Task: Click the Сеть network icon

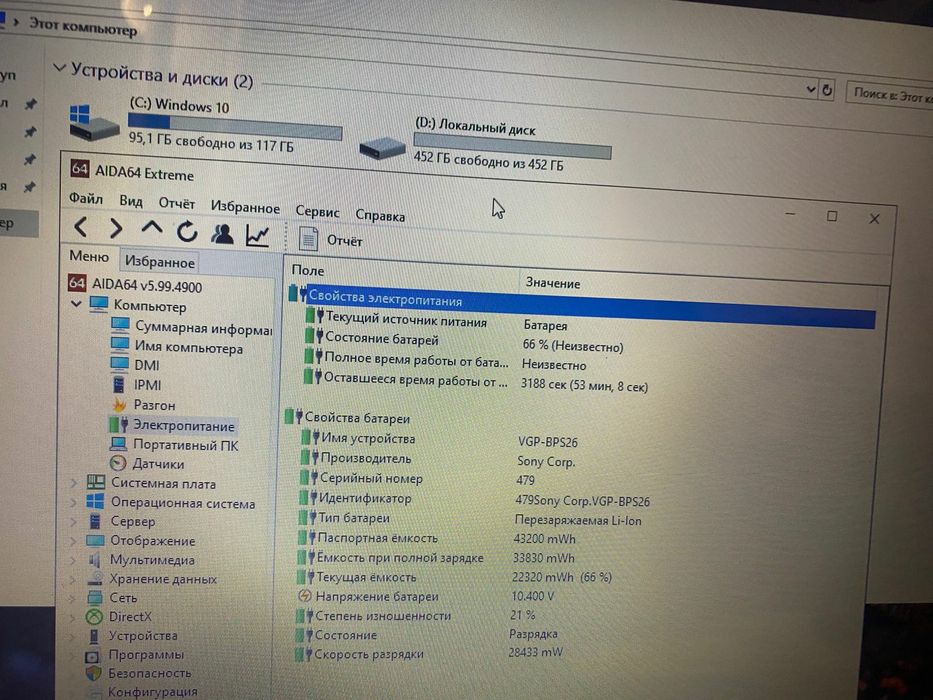Action: point(94,597)
